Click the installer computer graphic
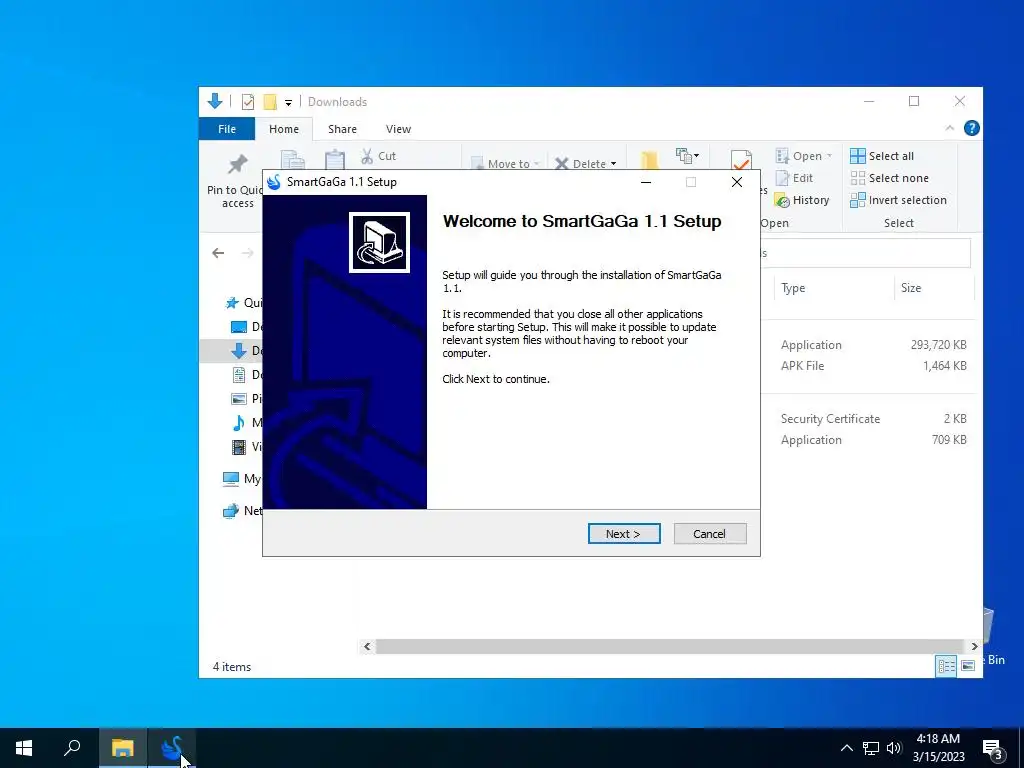1024x768 pixels. [379, 242]
